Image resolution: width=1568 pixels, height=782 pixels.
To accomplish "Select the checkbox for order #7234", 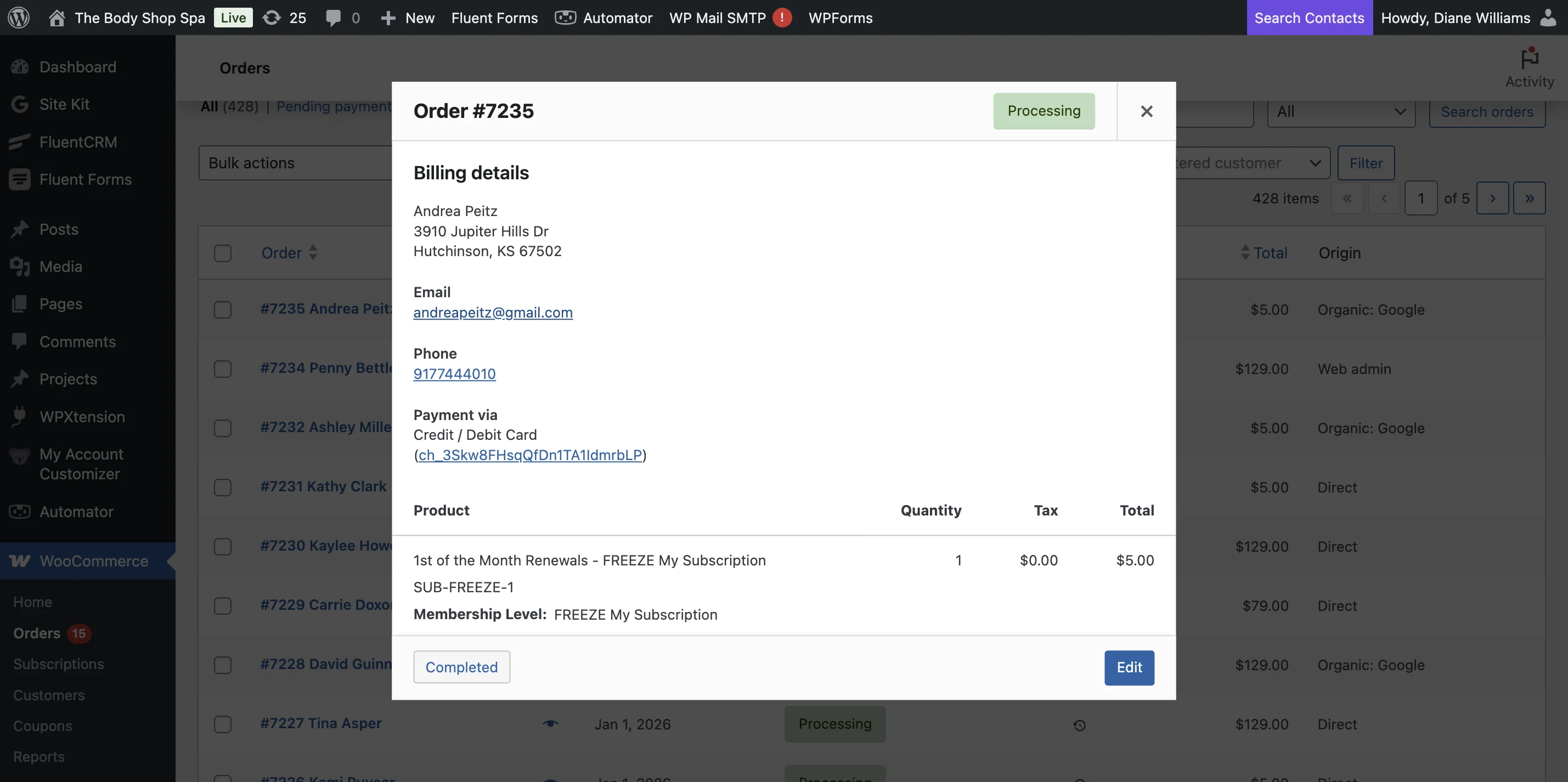I will (x=222, y=369).
